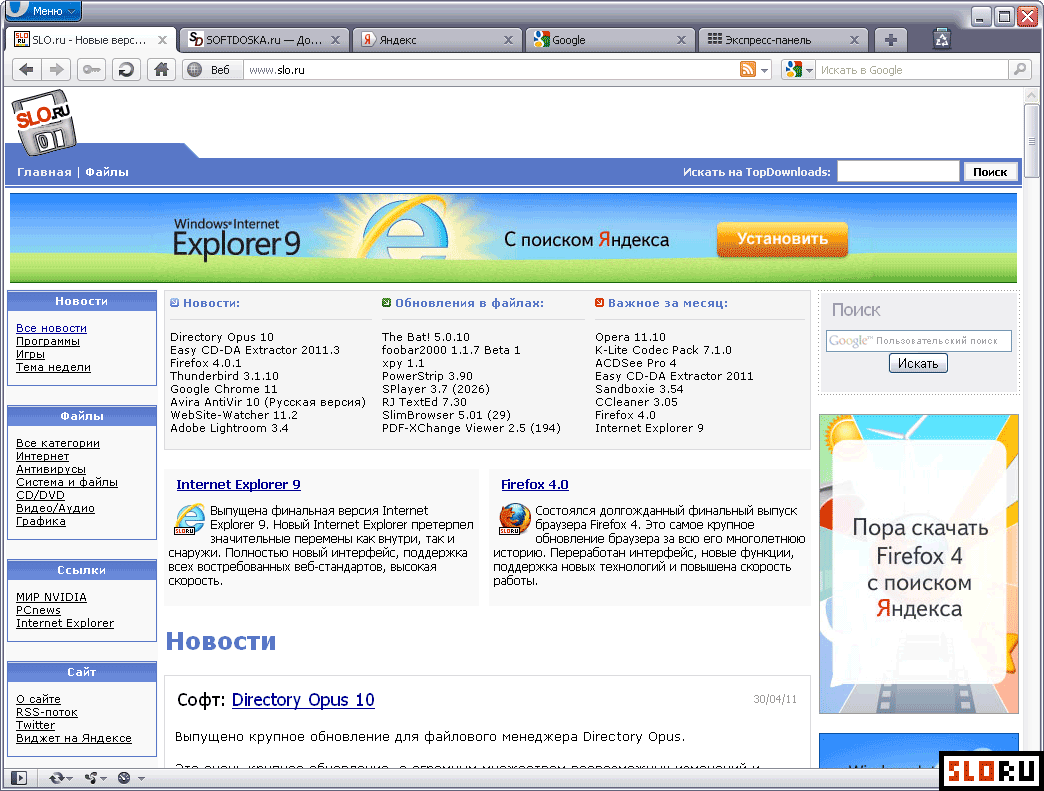This screenshot has height=791, width=1044.
Task: Close the SLO.ru tab
Action: (162, 40)
